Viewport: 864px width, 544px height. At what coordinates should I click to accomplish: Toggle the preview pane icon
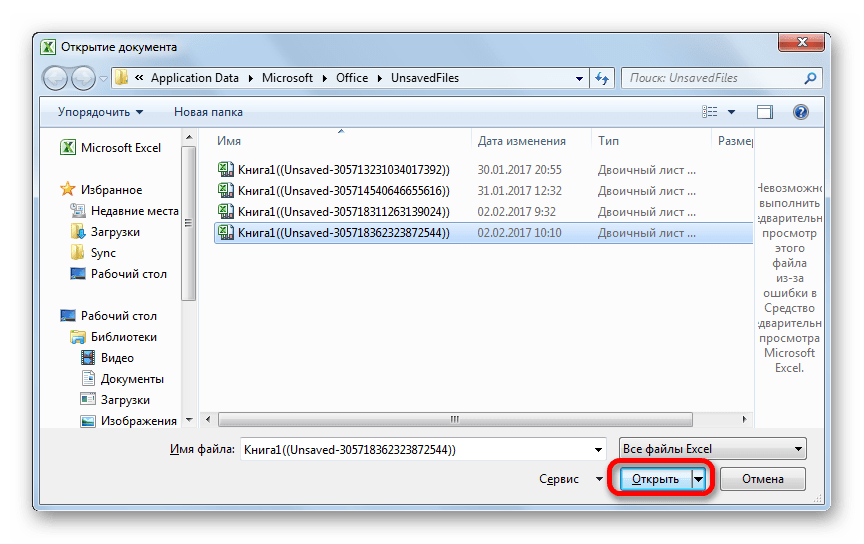[765, 112]
